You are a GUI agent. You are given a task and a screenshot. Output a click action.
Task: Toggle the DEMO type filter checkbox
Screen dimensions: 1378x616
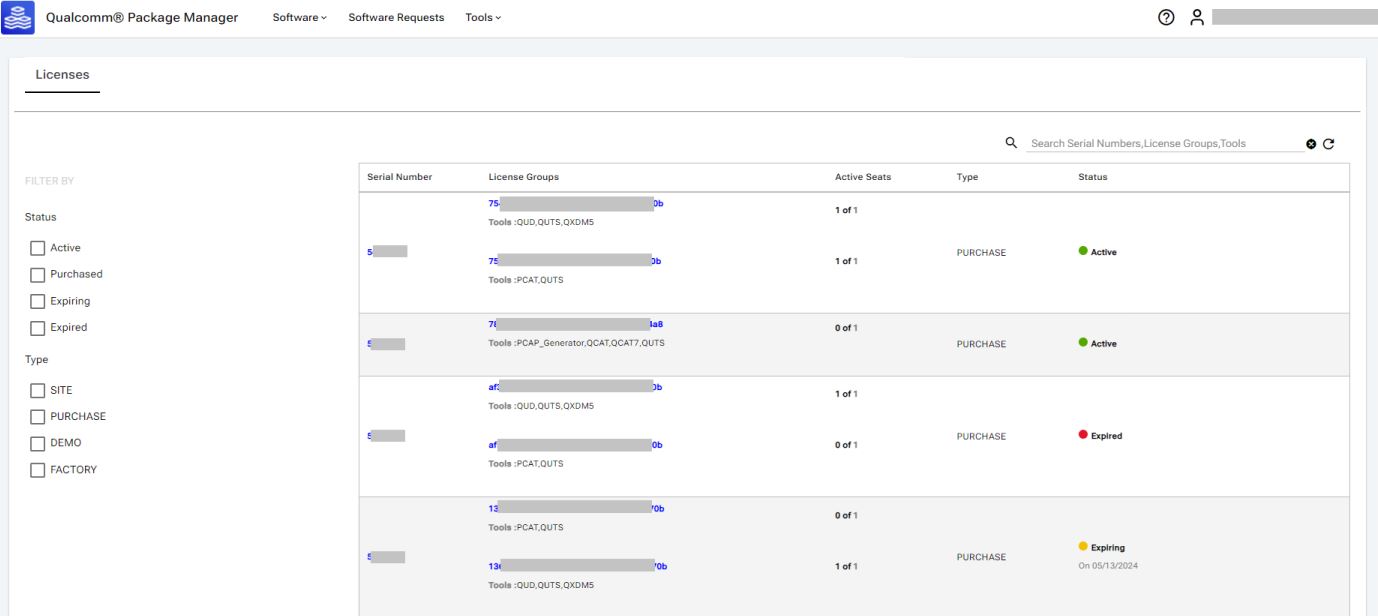point(38,443)
